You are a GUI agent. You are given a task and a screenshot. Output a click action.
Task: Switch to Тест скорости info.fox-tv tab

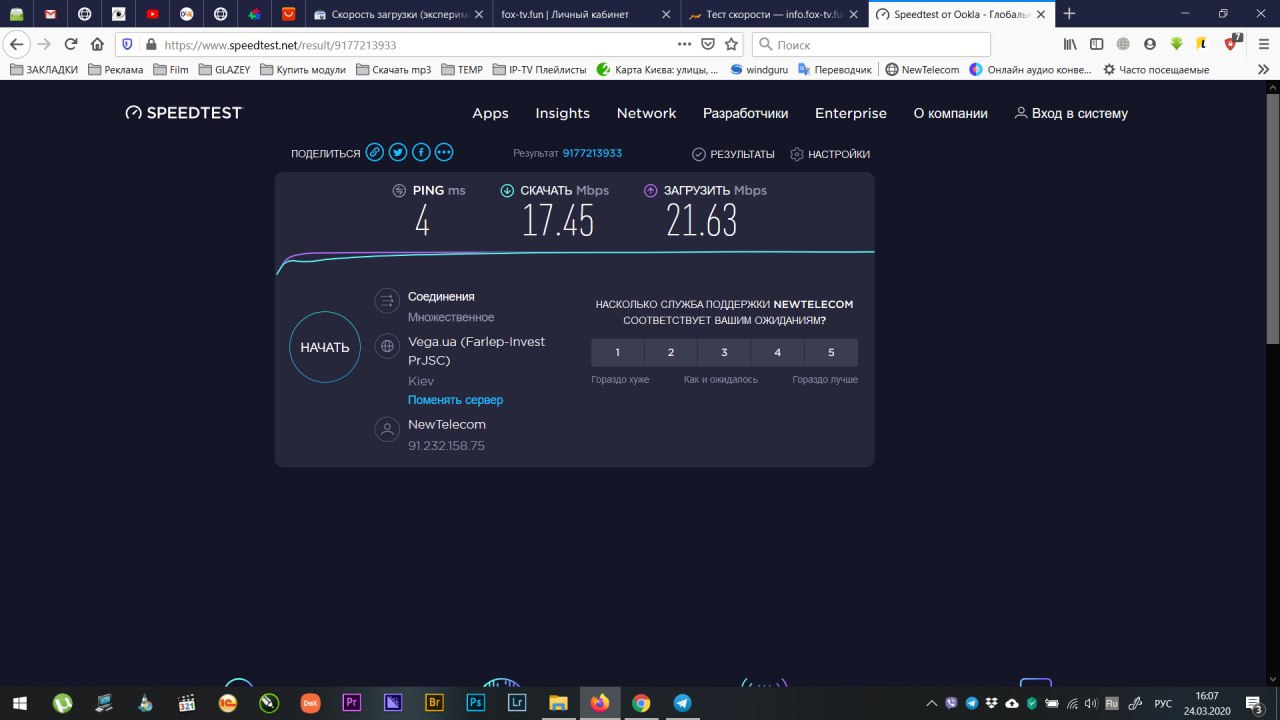coord(773,14)
